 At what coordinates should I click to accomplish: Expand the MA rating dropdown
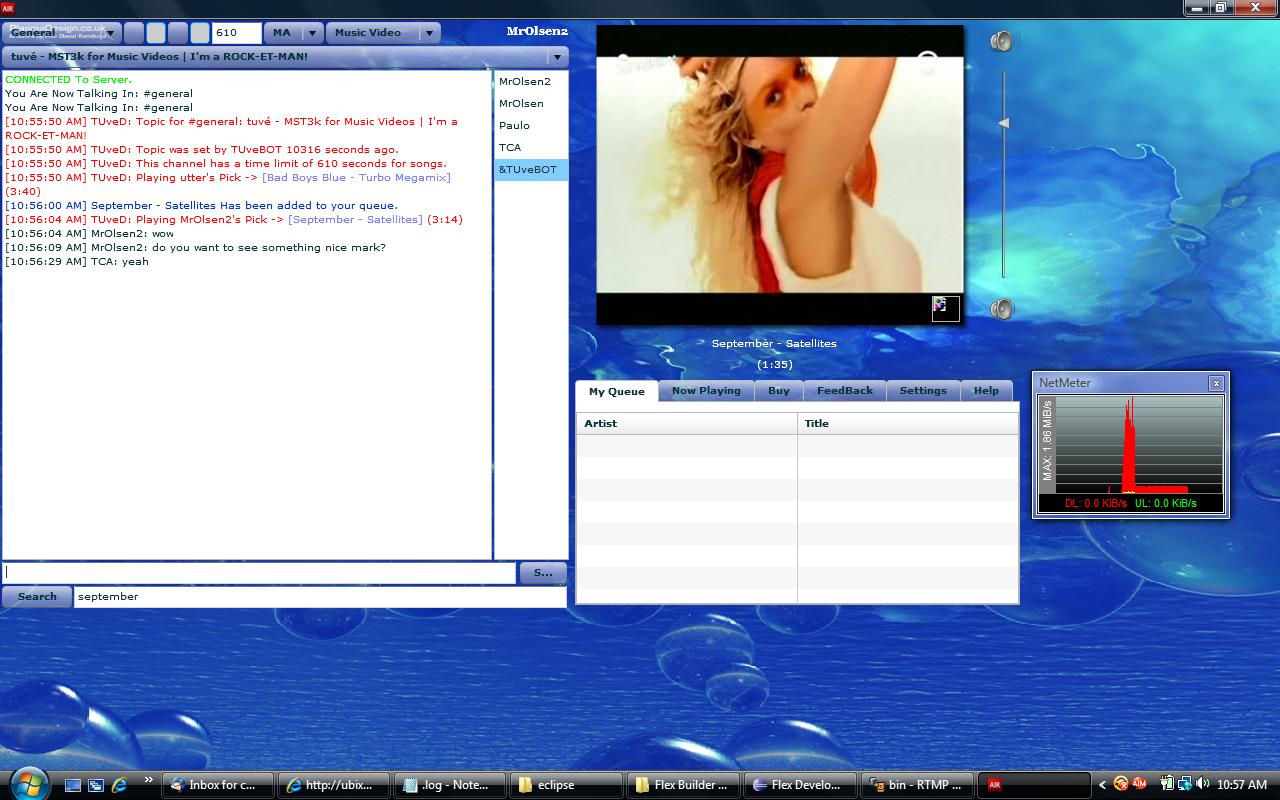312,33
